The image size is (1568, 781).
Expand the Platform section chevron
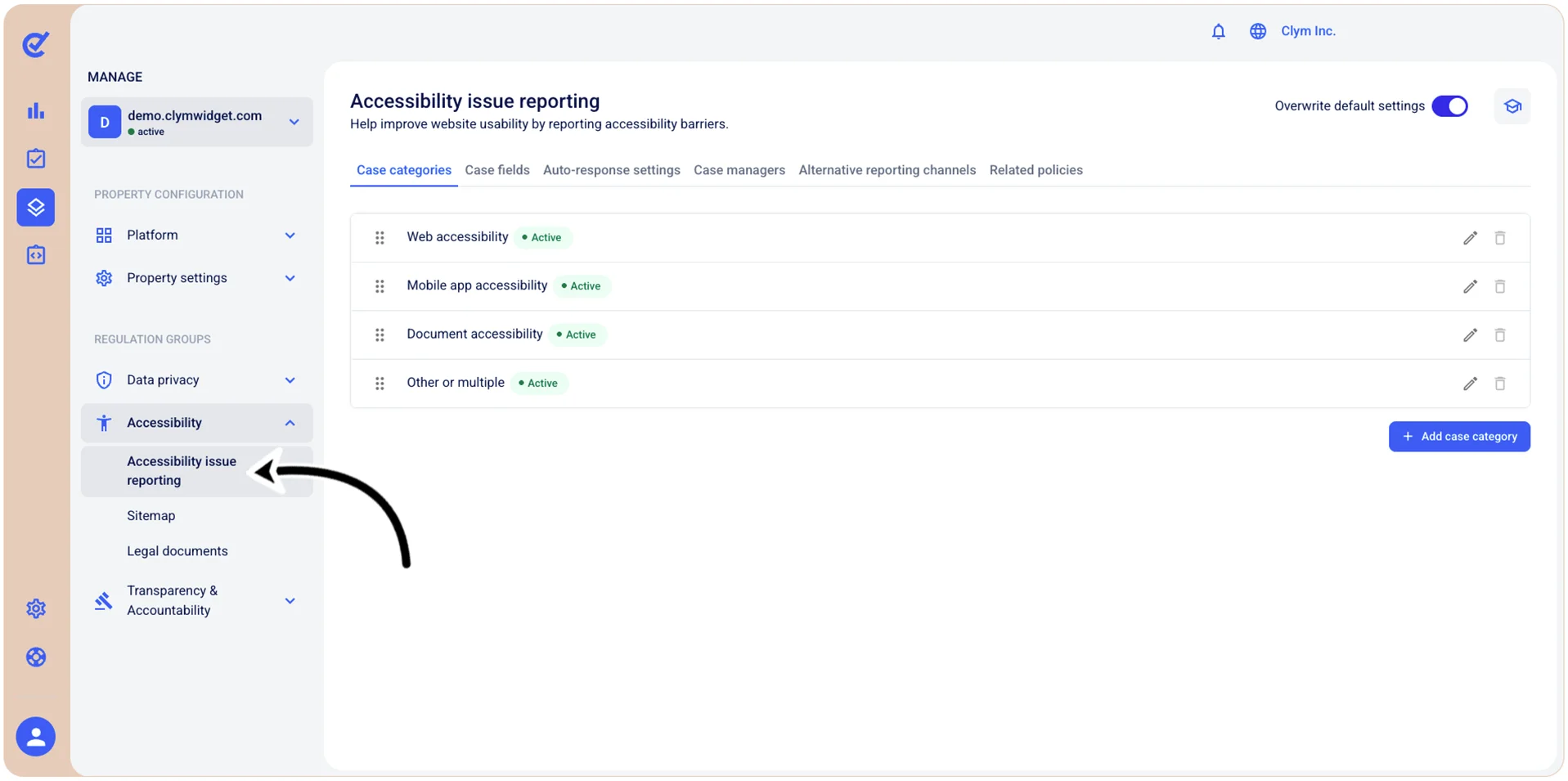[290, 236]
